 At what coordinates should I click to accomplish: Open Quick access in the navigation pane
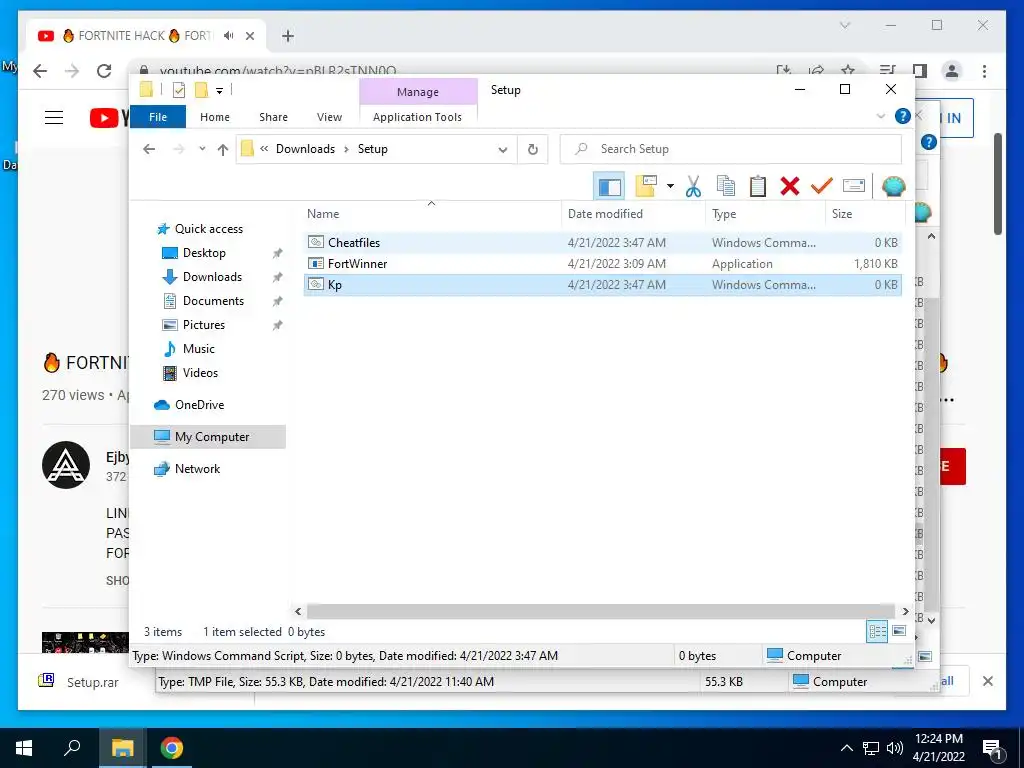tap(200, 229)
